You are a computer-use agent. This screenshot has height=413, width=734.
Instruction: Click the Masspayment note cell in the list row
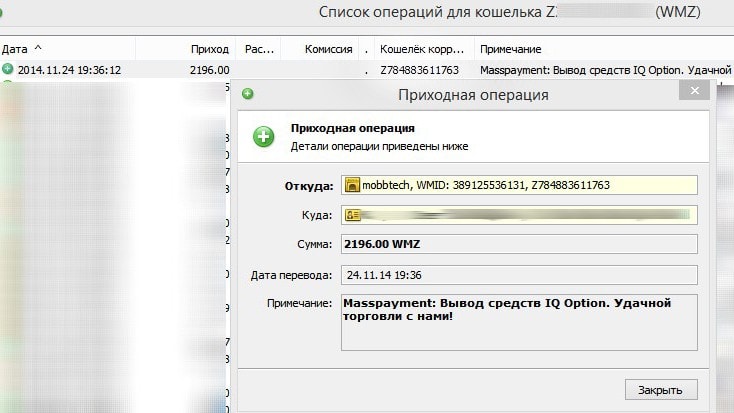click(x=606, y=70)
